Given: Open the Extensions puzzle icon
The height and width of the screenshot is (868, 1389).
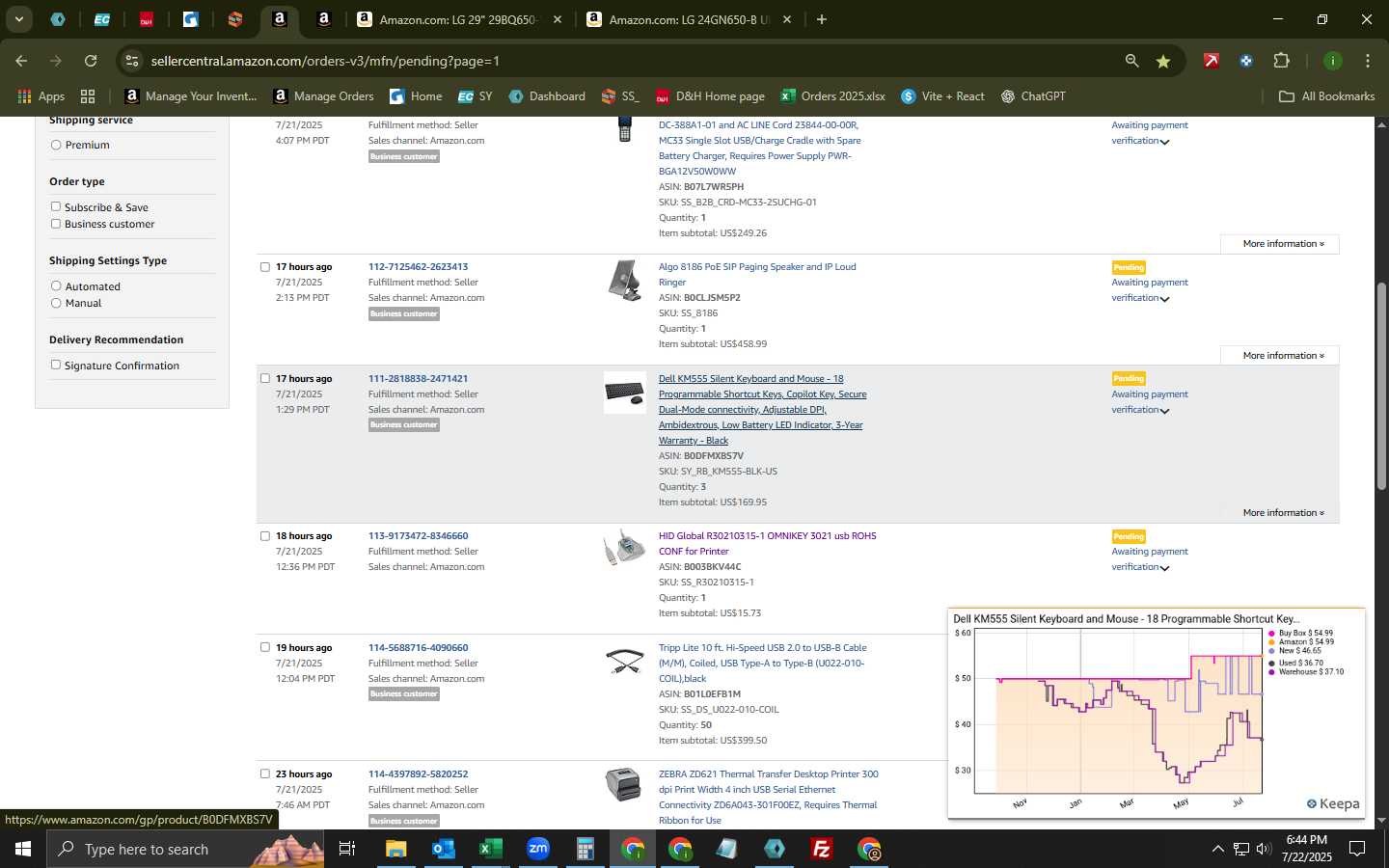Looking at the screenshot, I should (x=1281, y=61).
